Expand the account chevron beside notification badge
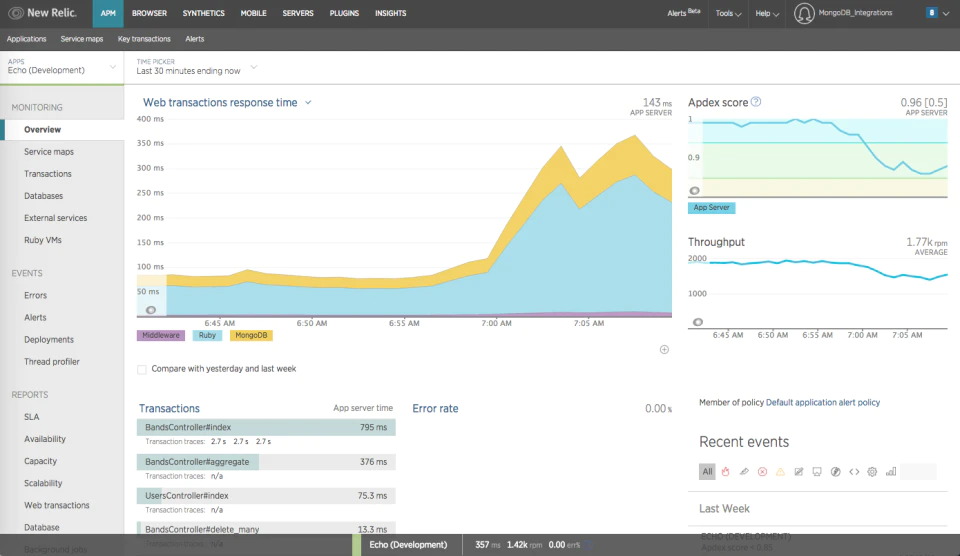Screen dimensions: 960x556 pos(946,13)
